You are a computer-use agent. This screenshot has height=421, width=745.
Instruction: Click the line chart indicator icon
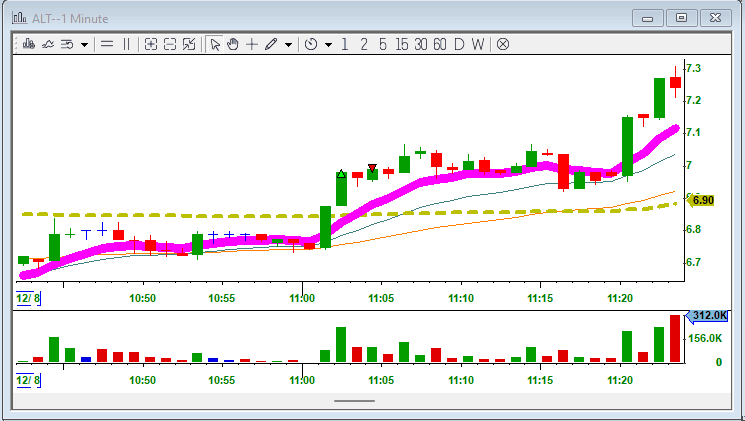48,44
